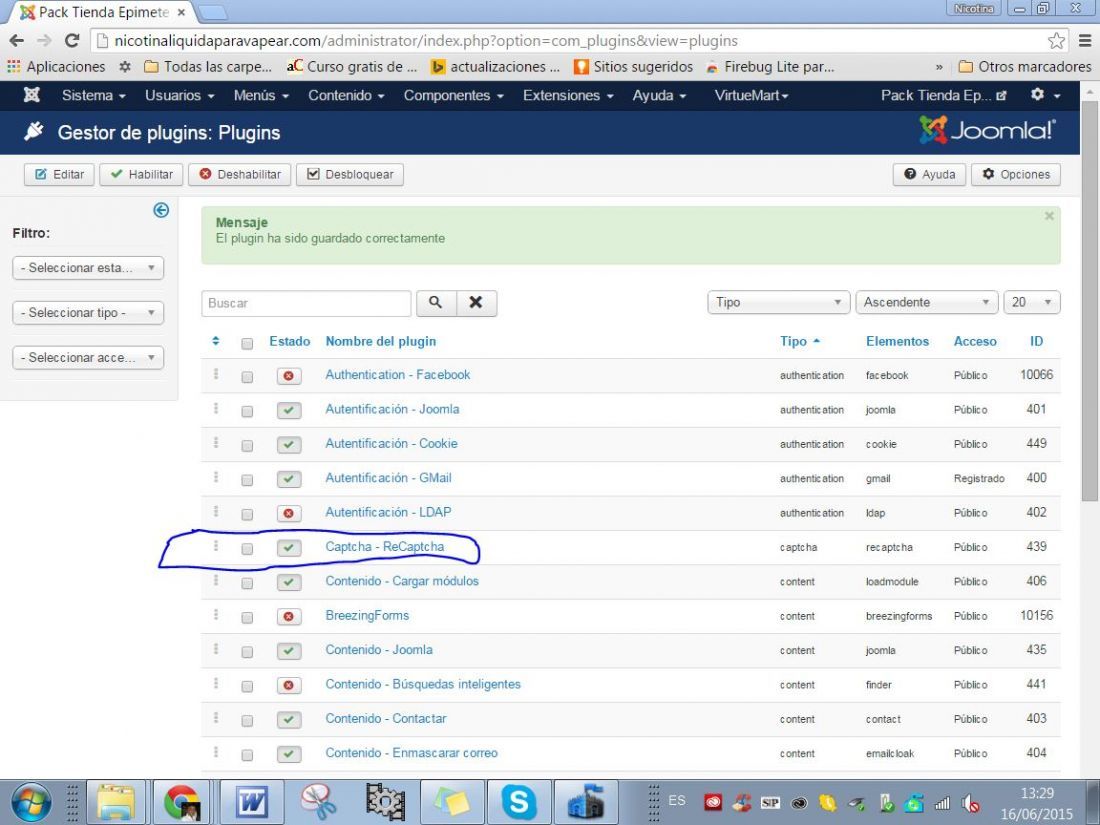
Task: Collapse the filter sidebar with the arrow icon
Action: pos(161,210)
